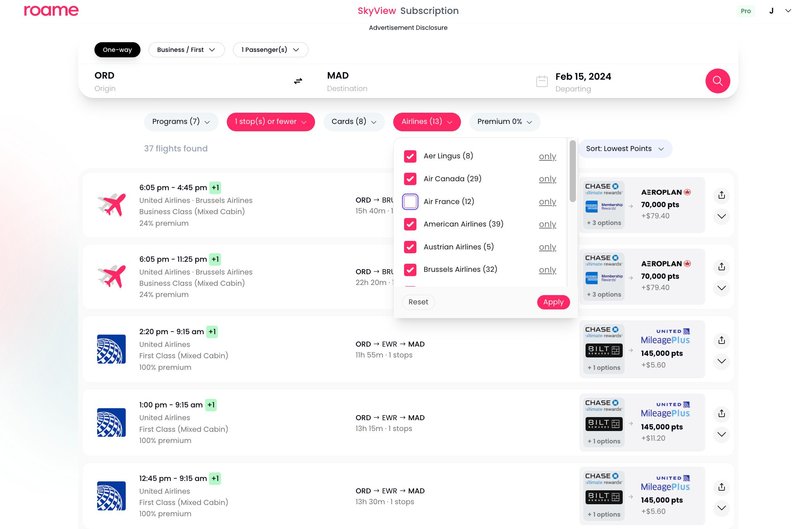Click the pink search magnifier button
The width and height of the screenshot is (805, 529).
[717, 81]
